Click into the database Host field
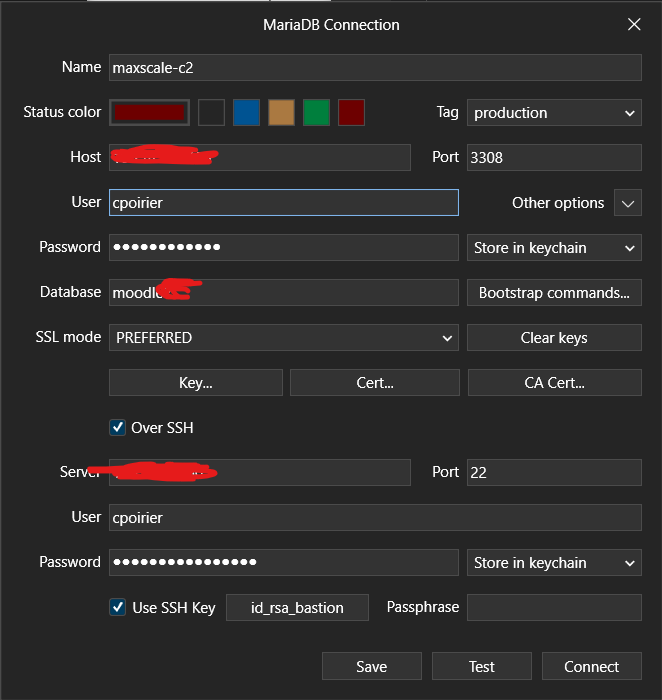The height and width of the screenshot is (700, 662). [x=260, y=157]
